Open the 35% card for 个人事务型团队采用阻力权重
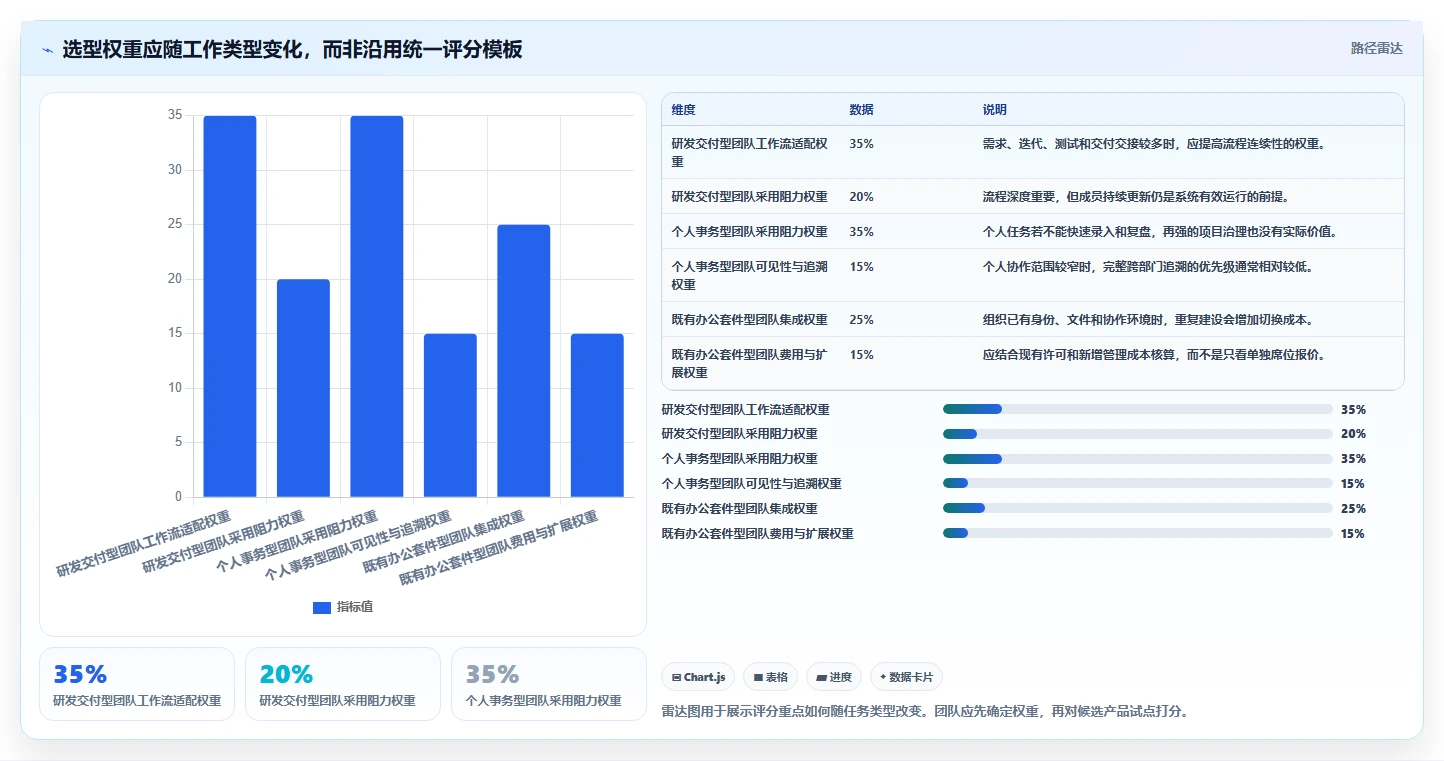 pos(549,684)
